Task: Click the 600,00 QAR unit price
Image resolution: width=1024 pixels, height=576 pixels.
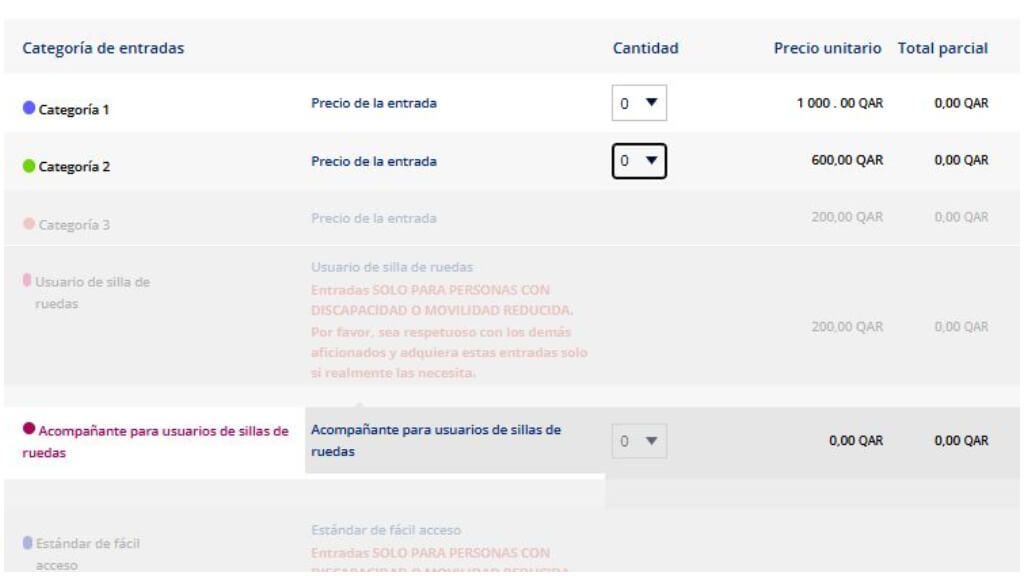Action: [x=848, y=159]
